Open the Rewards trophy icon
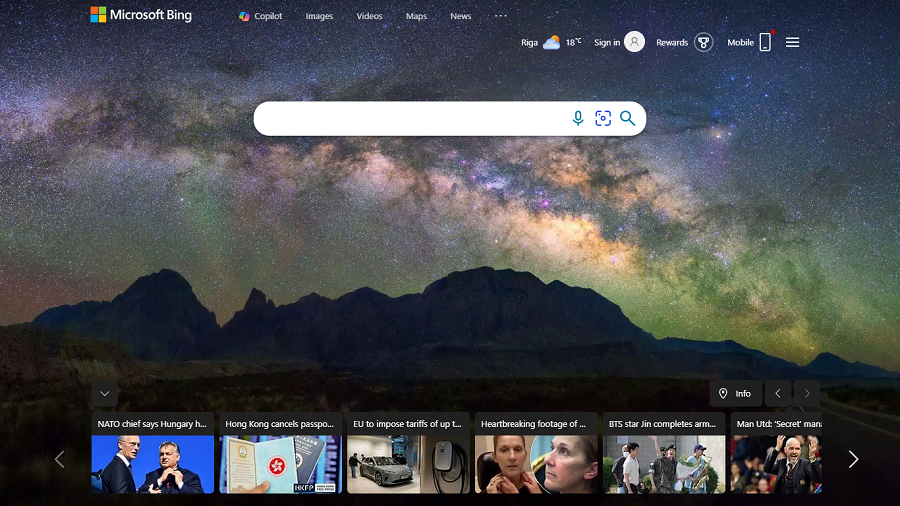 pos(704,42)
